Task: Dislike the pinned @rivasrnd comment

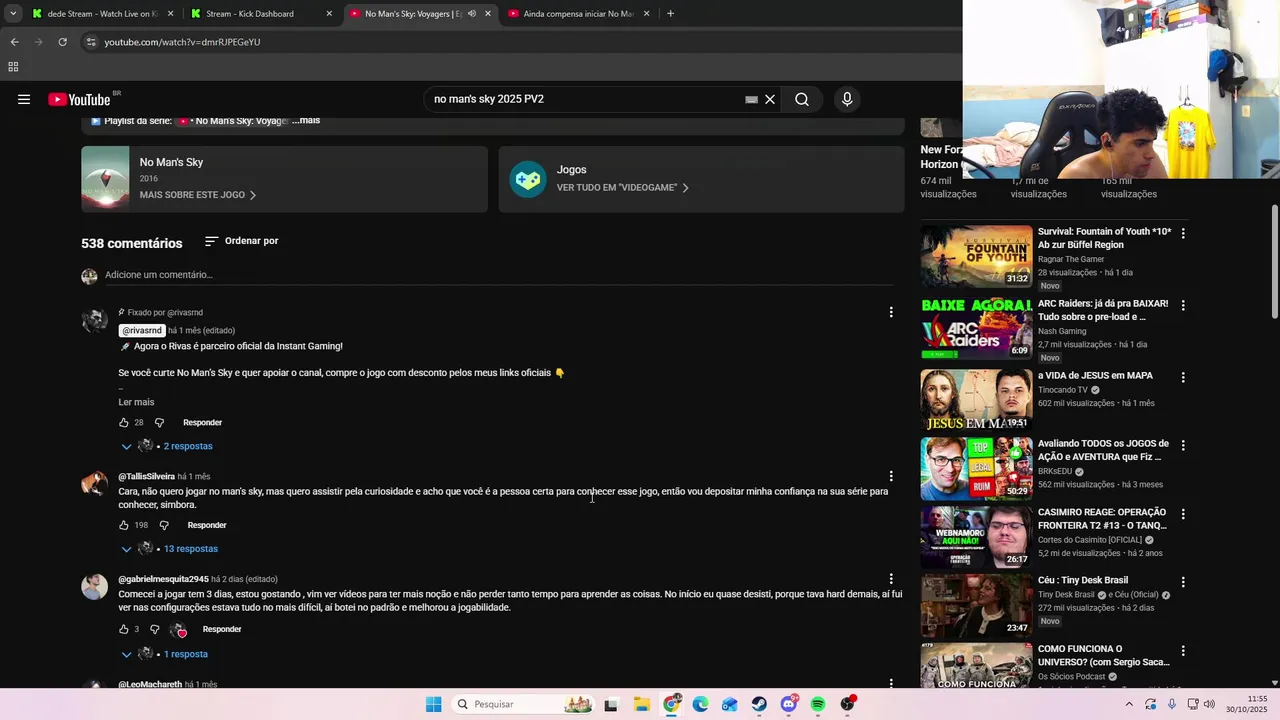Action: tap(159, 422)
